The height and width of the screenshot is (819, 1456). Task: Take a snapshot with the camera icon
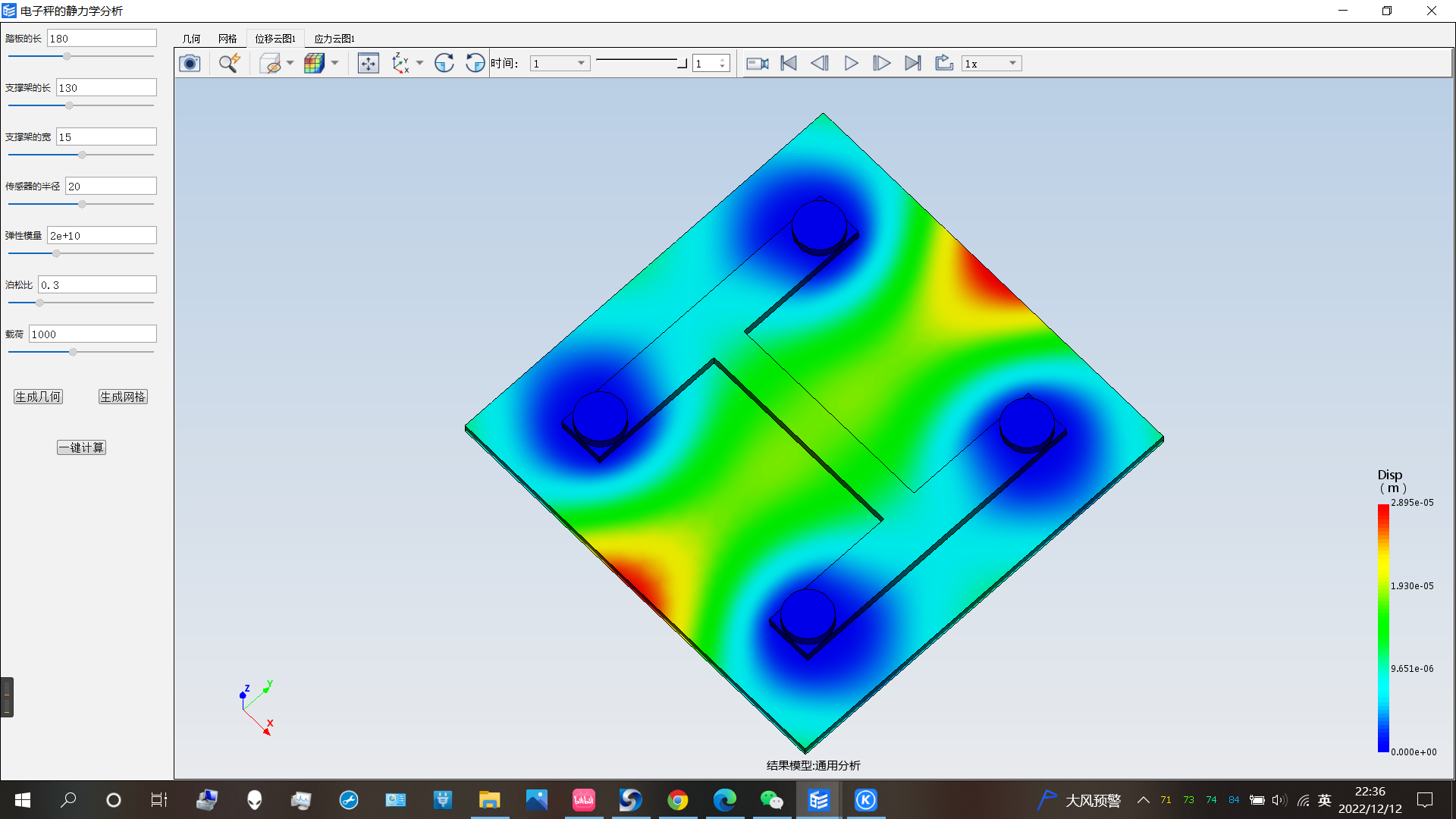(x=190, y=63)
